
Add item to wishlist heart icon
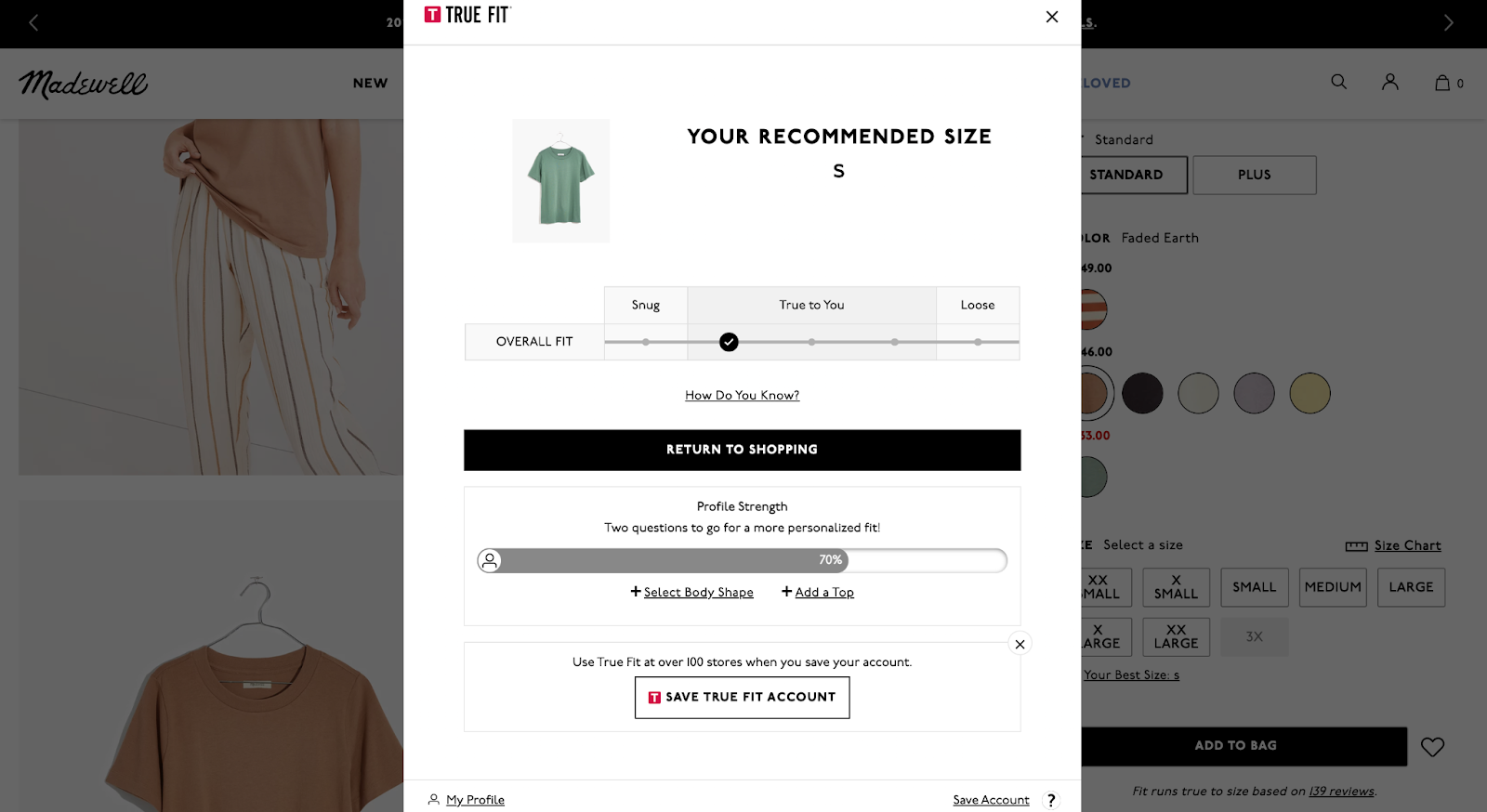pyautogui.click(x=1432, y=746)
